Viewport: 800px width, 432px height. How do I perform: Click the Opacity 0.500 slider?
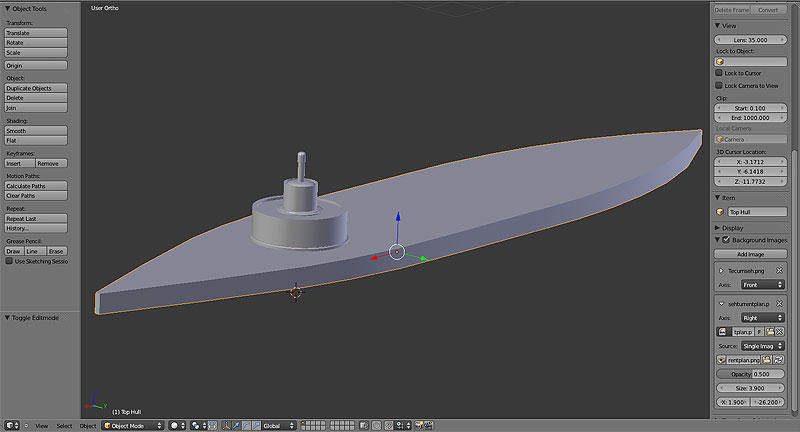[x=750, y=374]
